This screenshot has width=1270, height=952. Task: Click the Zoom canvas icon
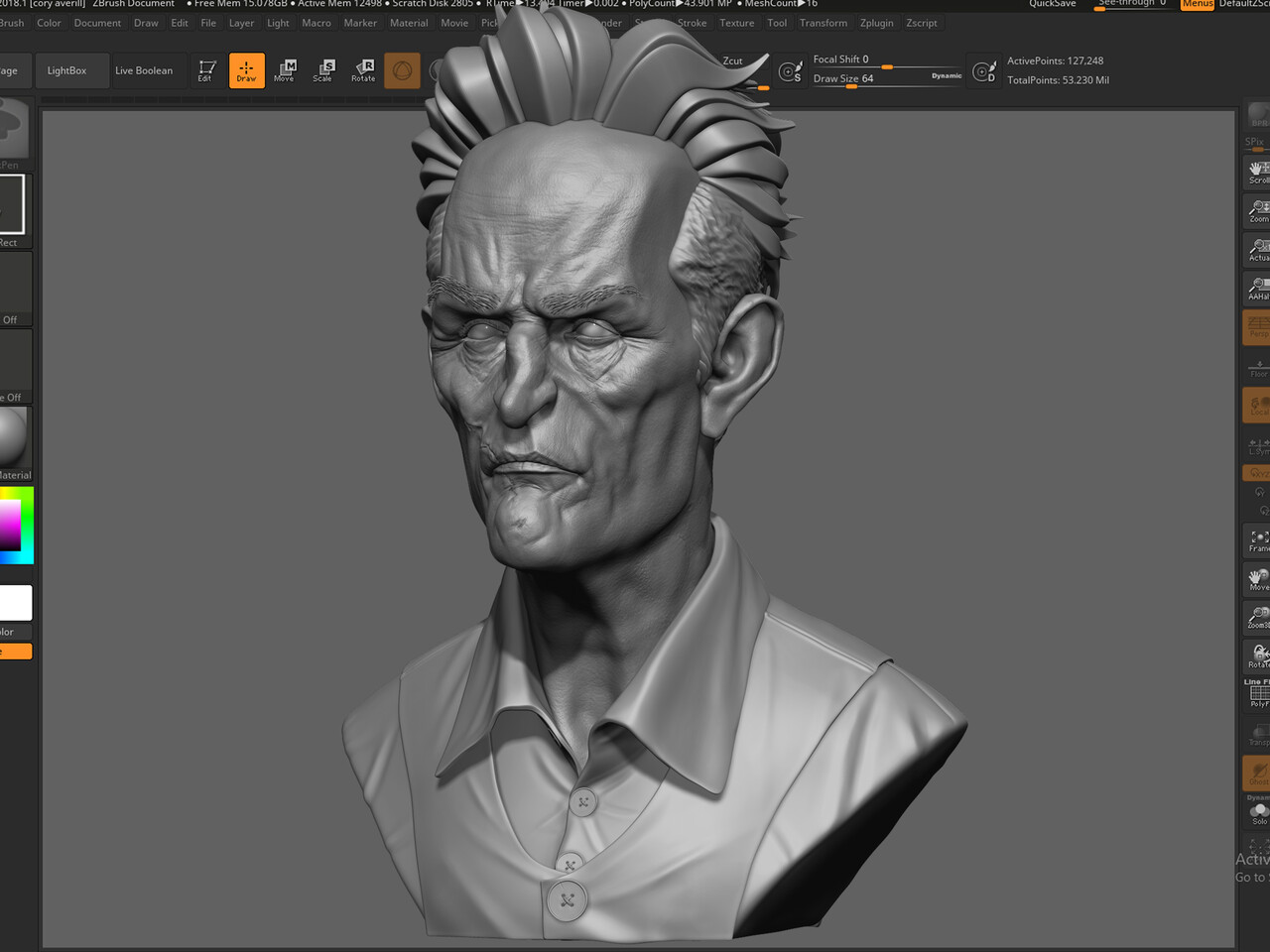tap(1258, 210)
